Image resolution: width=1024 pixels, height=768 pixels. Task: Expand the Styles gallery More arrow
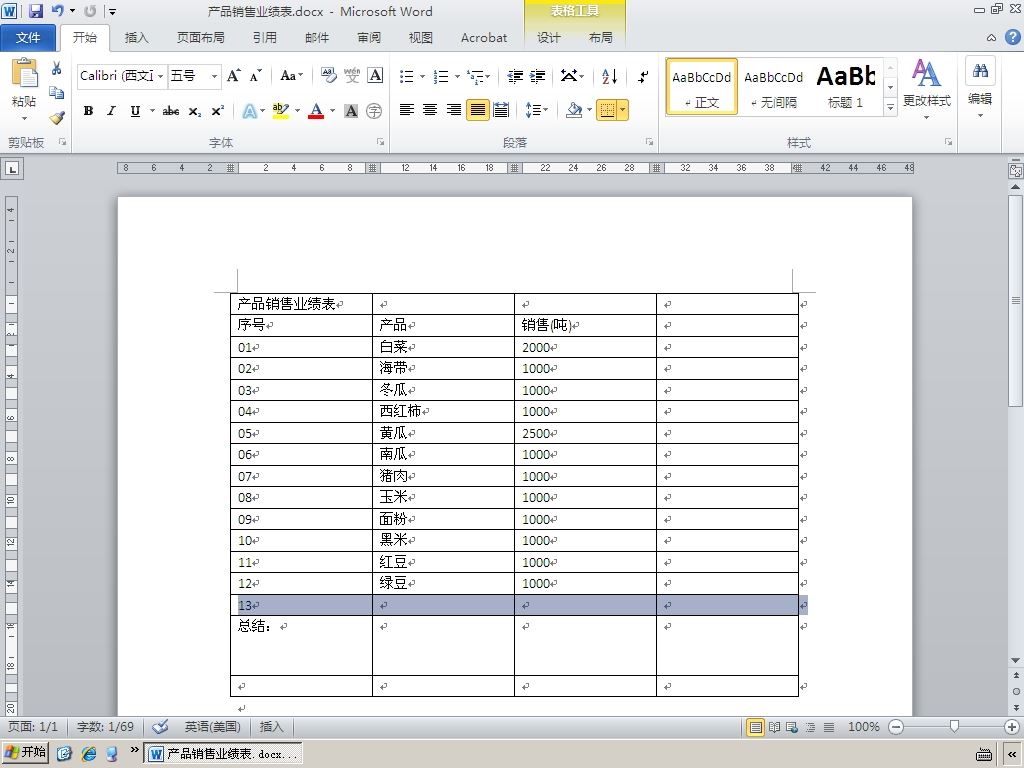click(890, 107)
